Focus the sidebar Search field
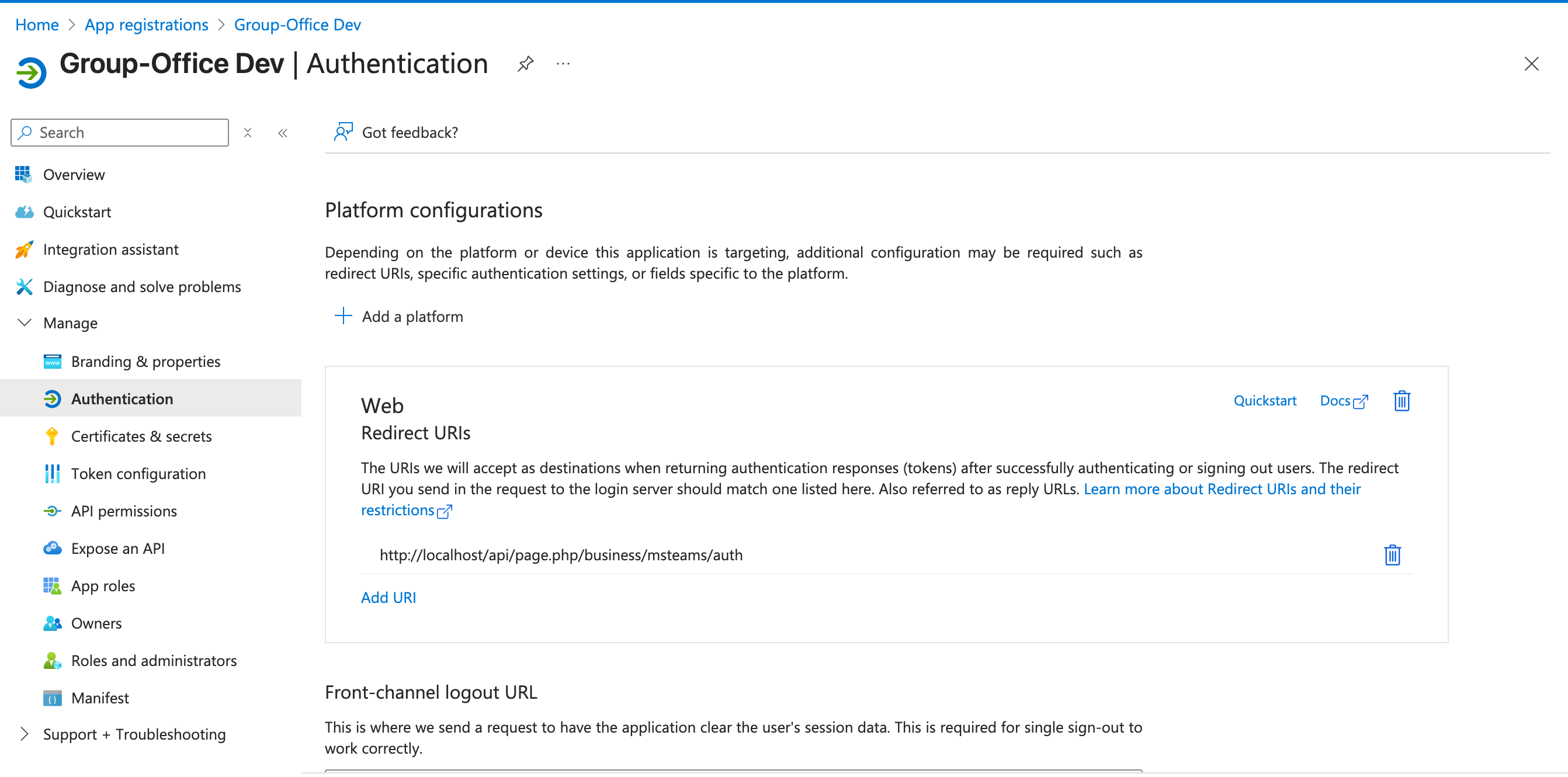1568x777 pixels. click(x=120, y=133)
